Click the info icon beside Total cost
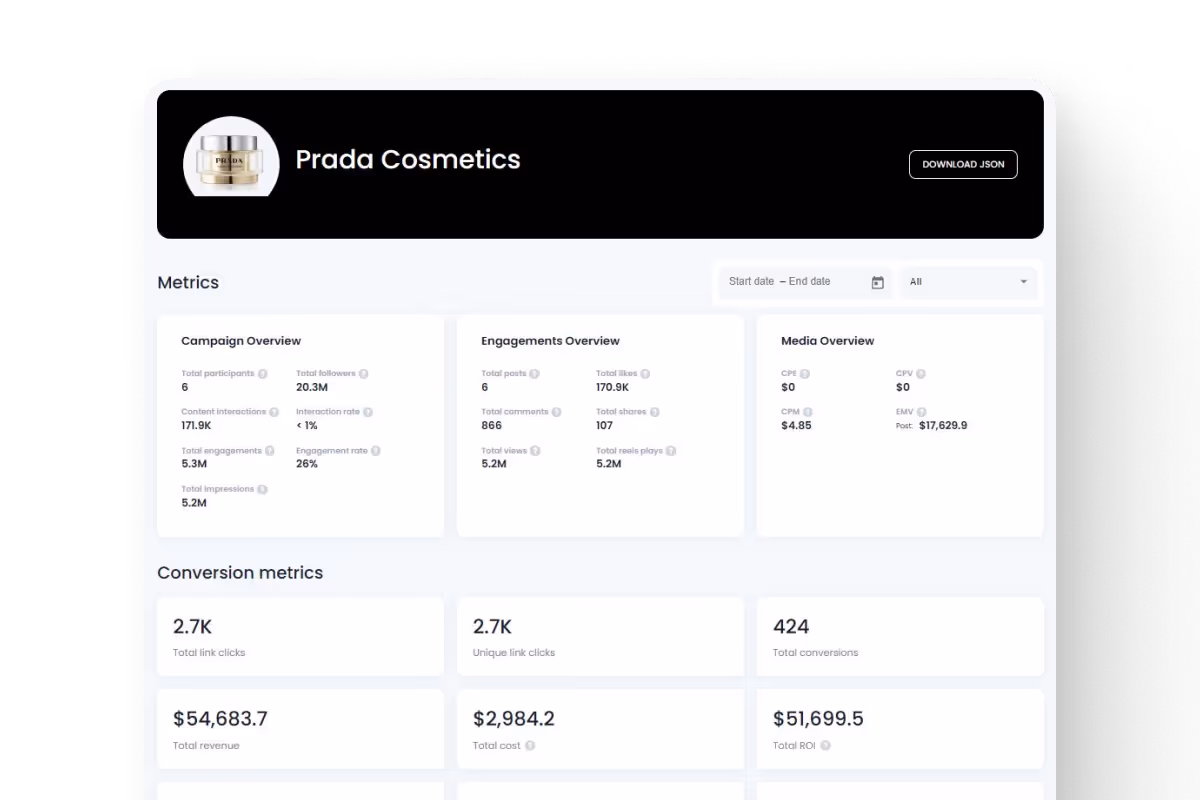The height and width of the screenshot is (800, 1200). (x=530, y=745)
